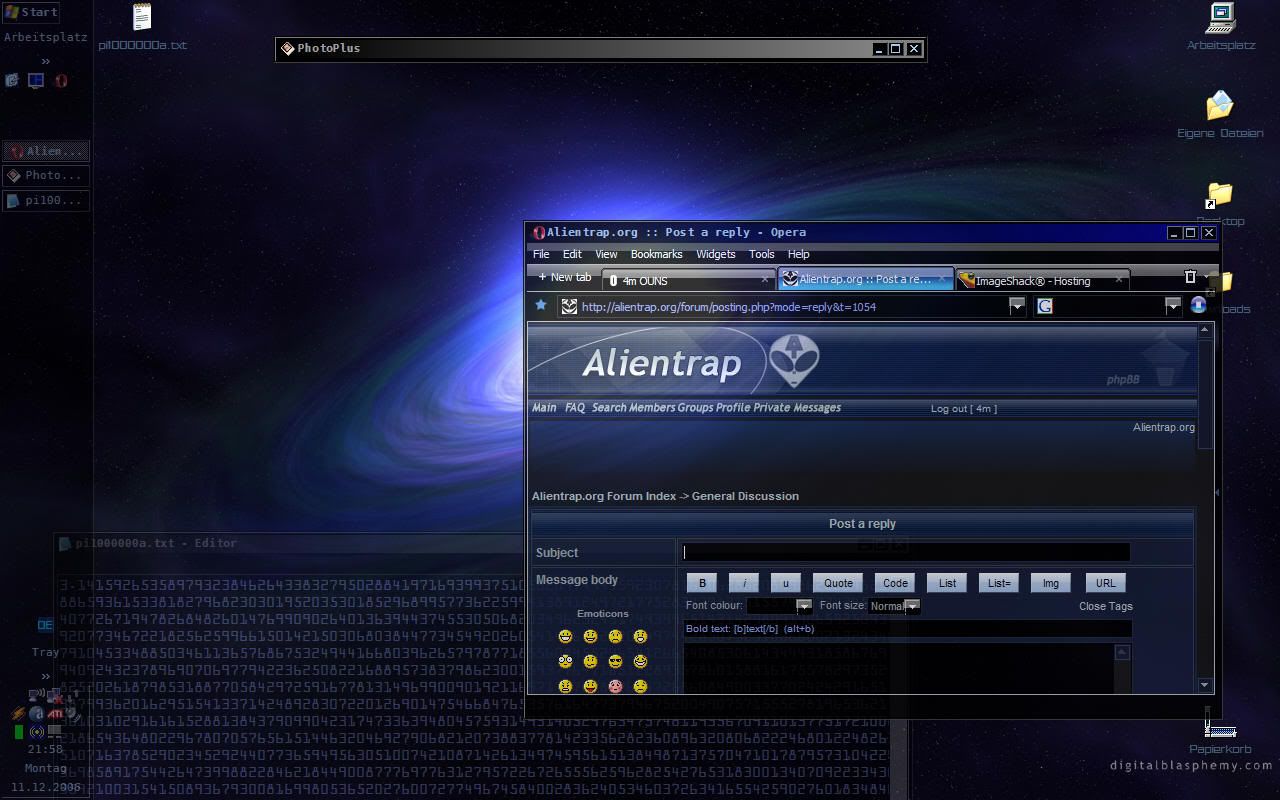This screenshot has height=800, width=1280.
Task: Click the General Discussion breadcrumb link
Action: (745, 496)
